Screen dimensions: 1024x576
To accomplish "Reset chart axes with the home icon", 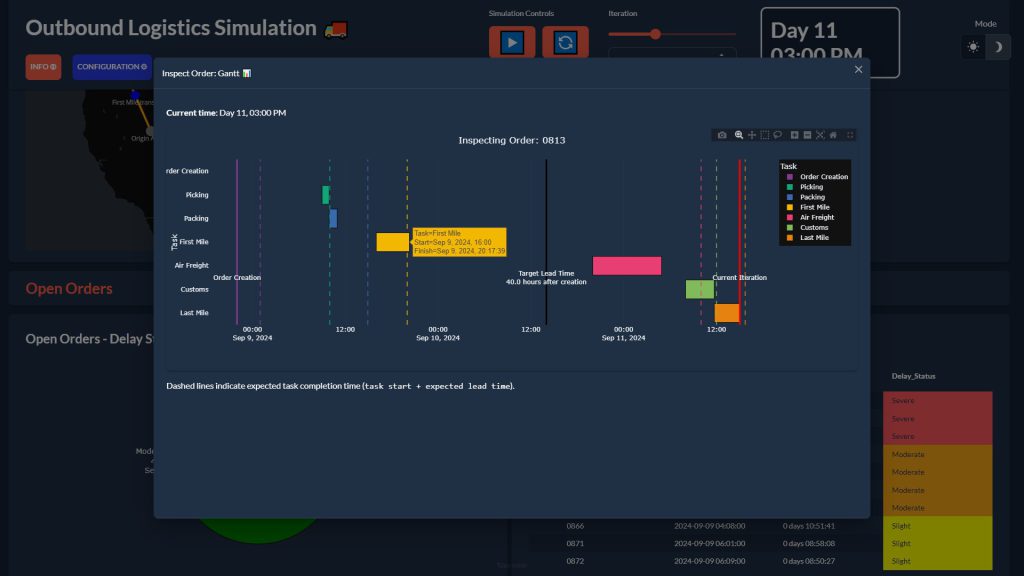I will [833, 135].
